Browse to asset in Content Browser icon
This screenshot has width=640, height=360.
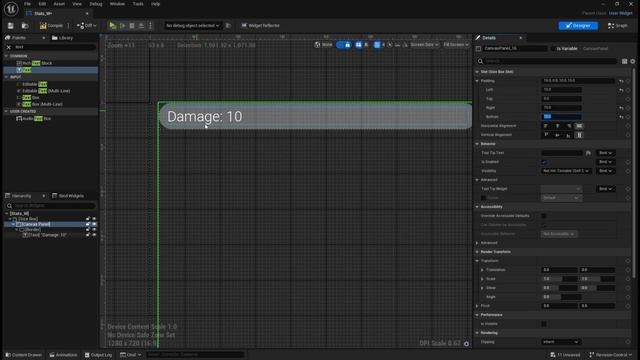pos(25,26)
